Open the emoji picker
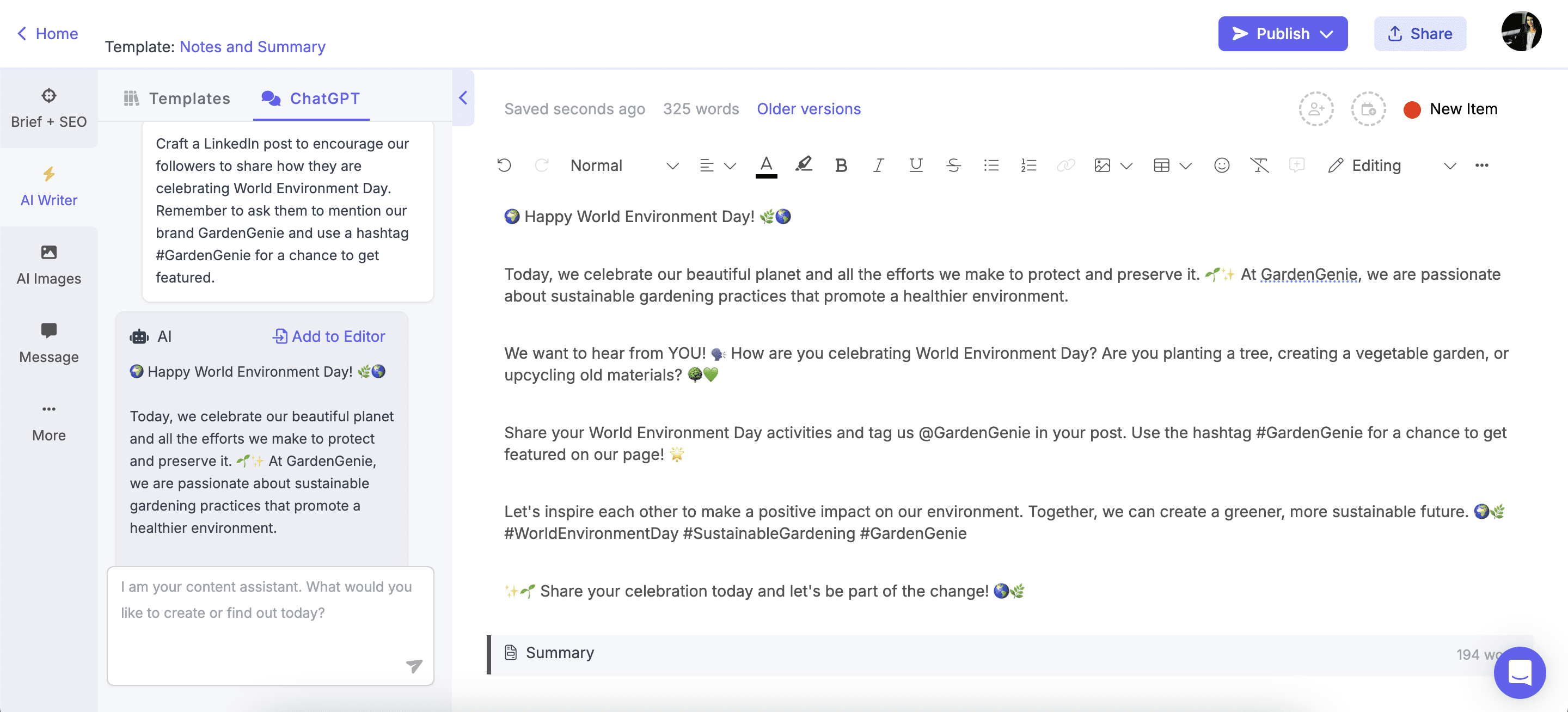Image resolution: width=1568 pixels, height=712 pixels. tap(1222, 165)
